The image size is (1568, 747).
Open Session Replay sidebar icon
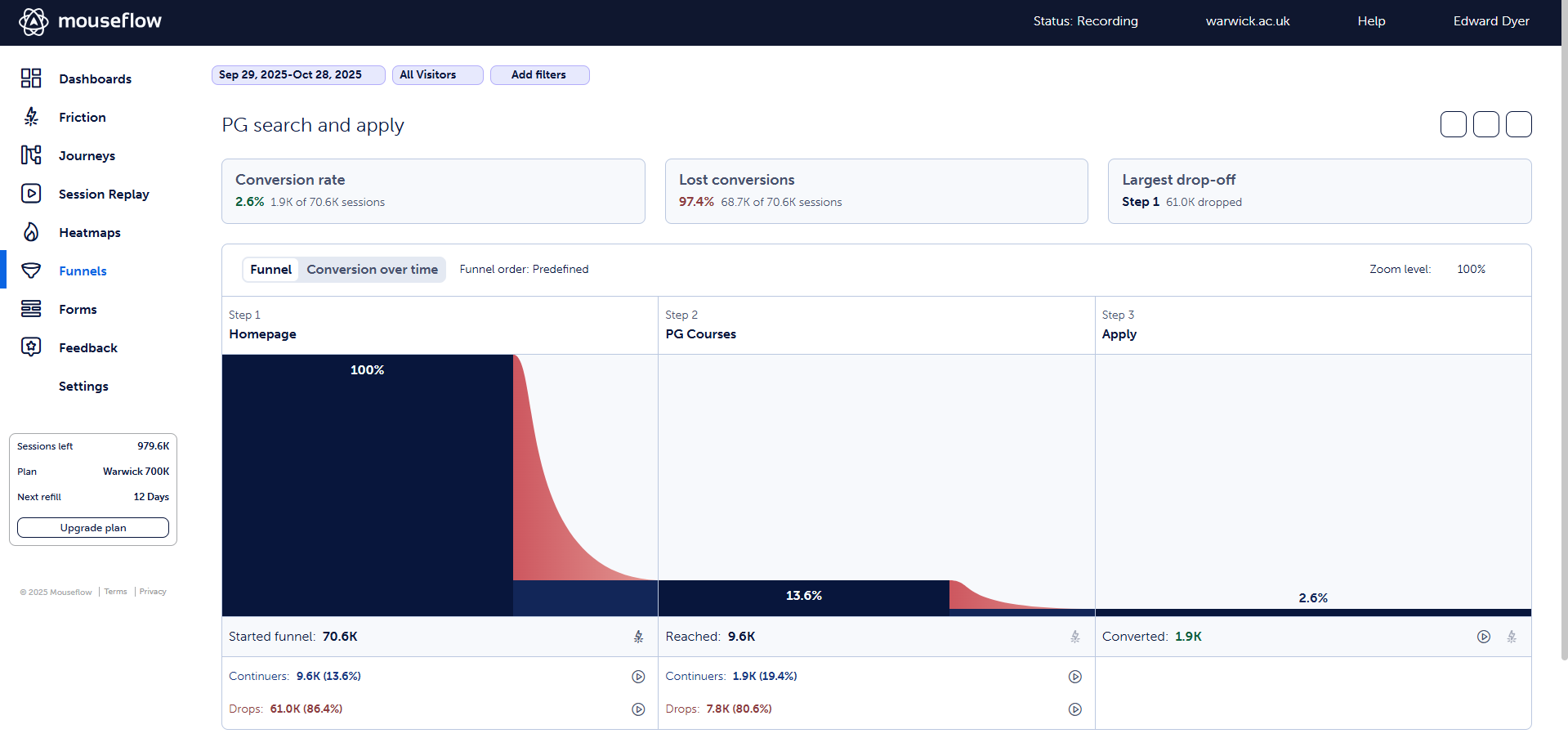[31, 194]
